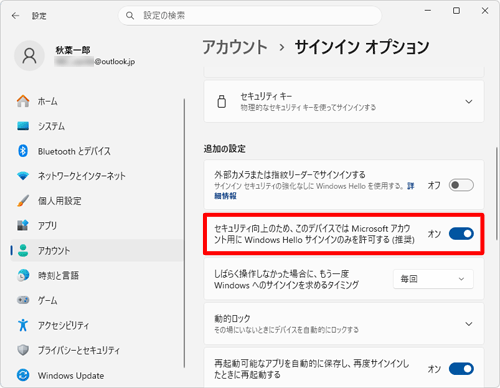Click the network Wi-Fi icon

(x=23, y=176)
